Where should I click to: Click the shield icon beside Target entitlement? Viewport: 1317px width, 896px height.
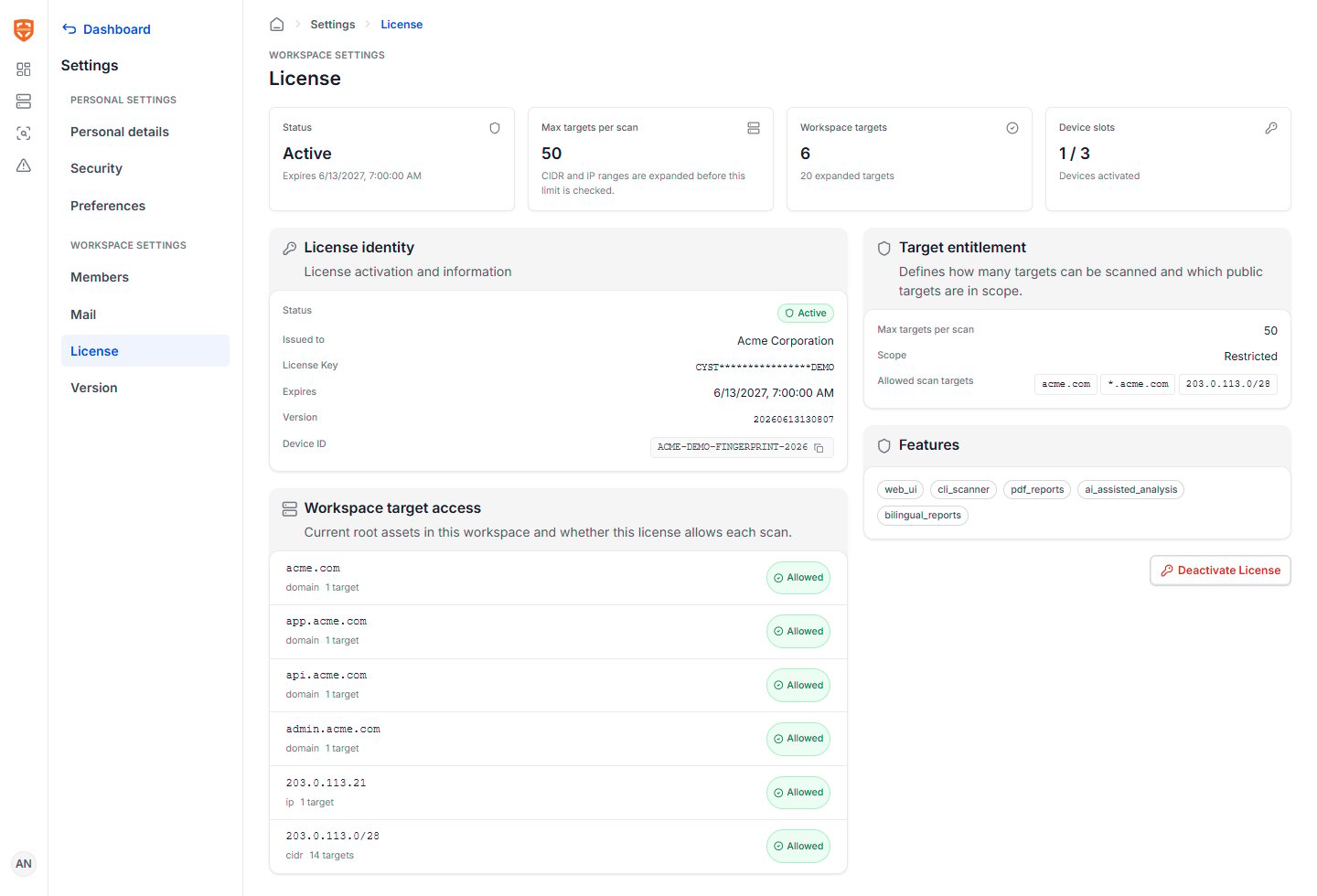pyautogui.click(x=884, y=249)
